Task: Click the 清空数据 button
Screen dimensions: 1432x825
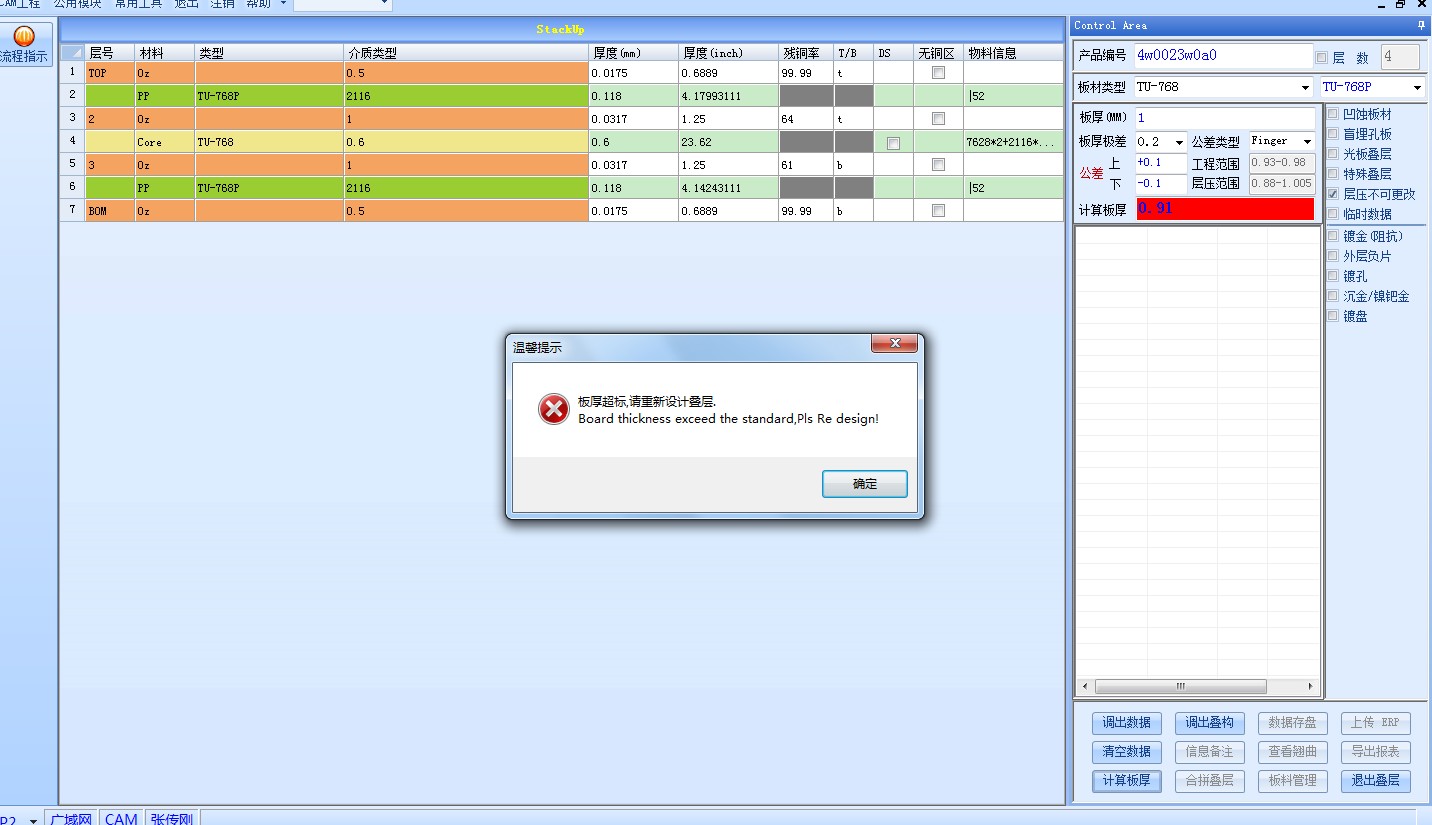Action: click(x=1126, y=751)
